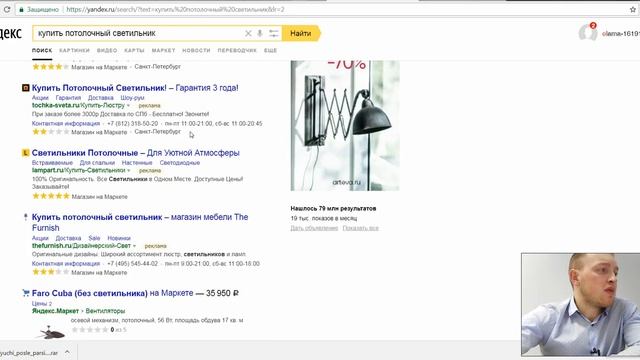
Task: Click the Найти search button
Action: [x=301, y=33]
